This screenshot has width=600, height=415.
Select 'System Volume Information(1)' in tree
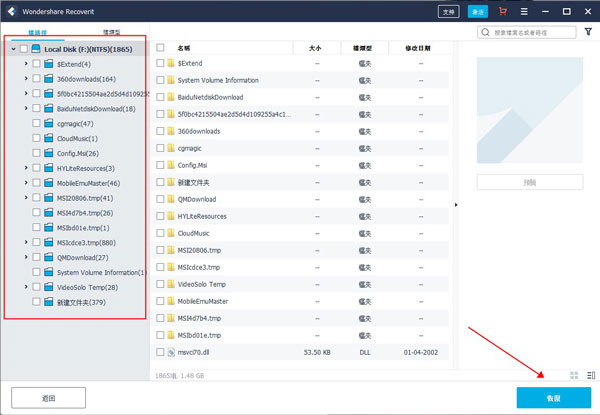(x=102, y=272)
